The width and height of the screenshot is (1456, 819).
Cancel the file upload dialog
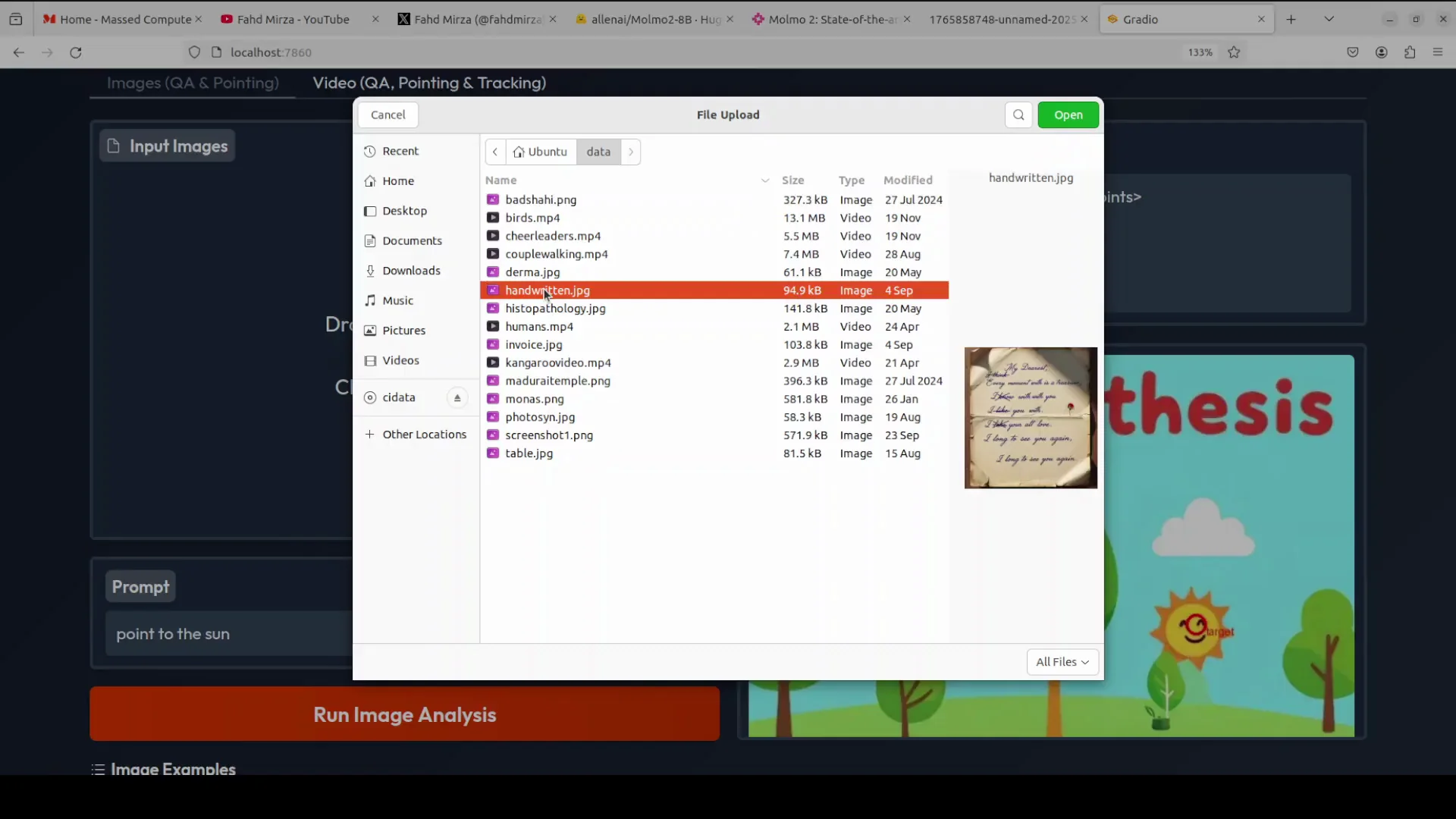pyautogui.click(x=388, y=115)
